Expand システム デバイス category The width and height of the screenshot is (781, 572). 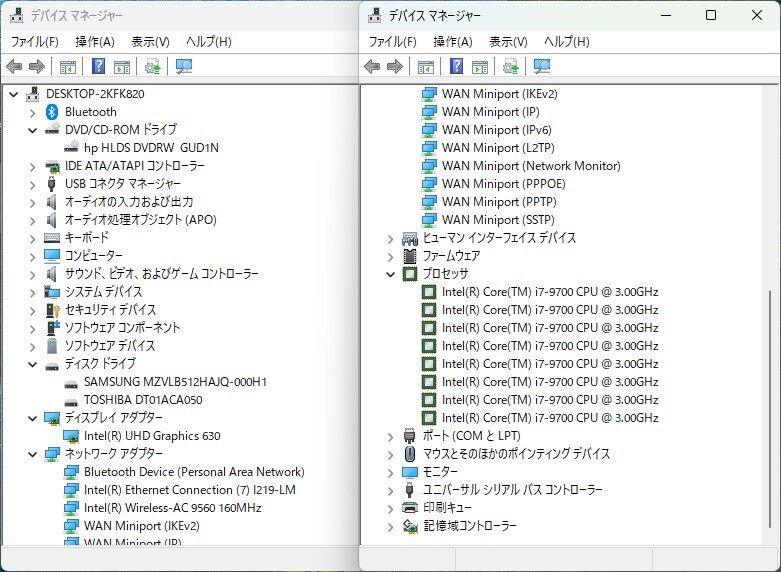point(32,292)
